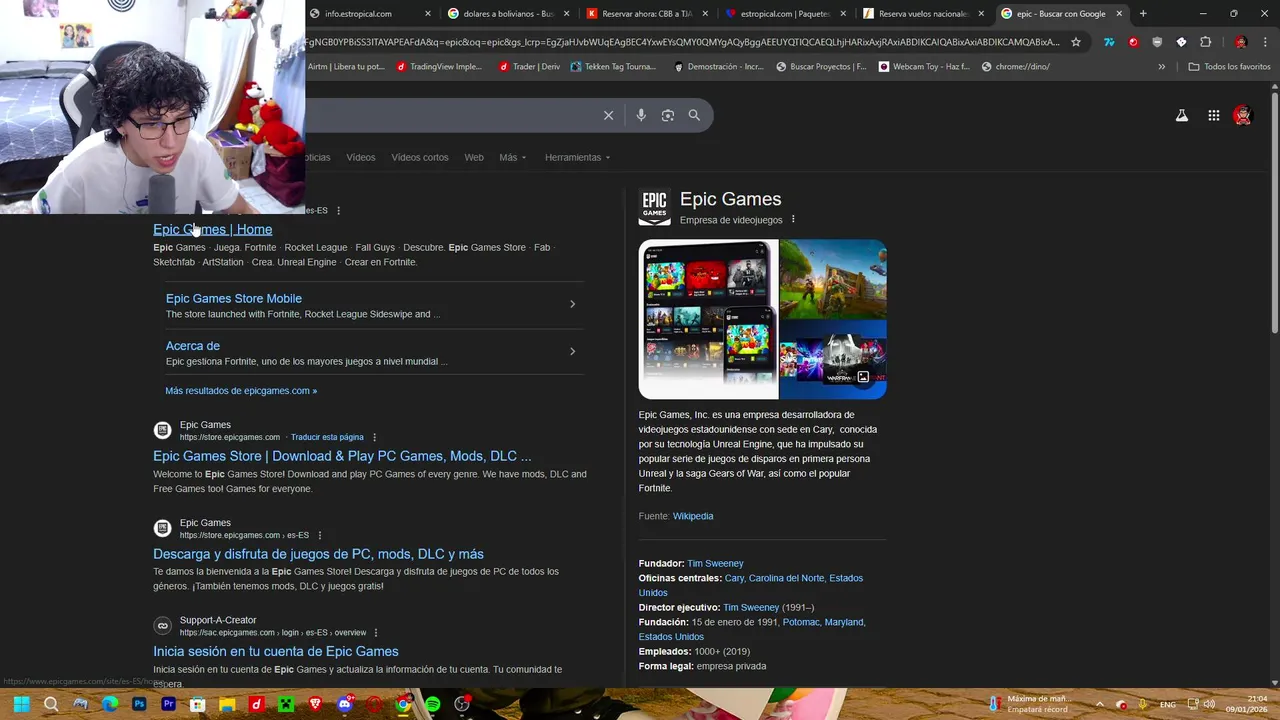The height and width of the screenshot is (720, 1280).
Task: Show more images in Epic Games panel
Action: click(863, 377)
